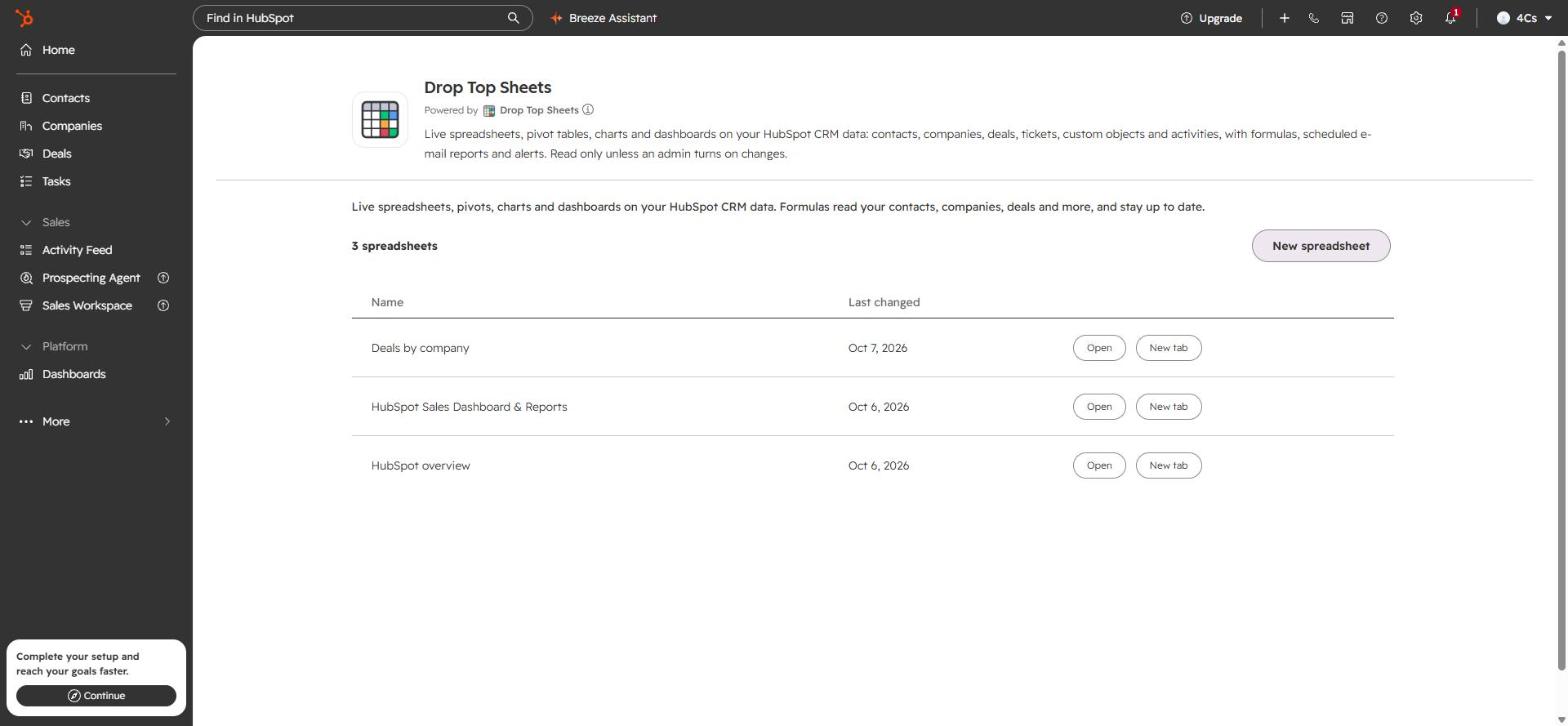The image size is (1568, 726).
Task: Open HubSpot overview in new tab
Action: [x=1168, y=466]
